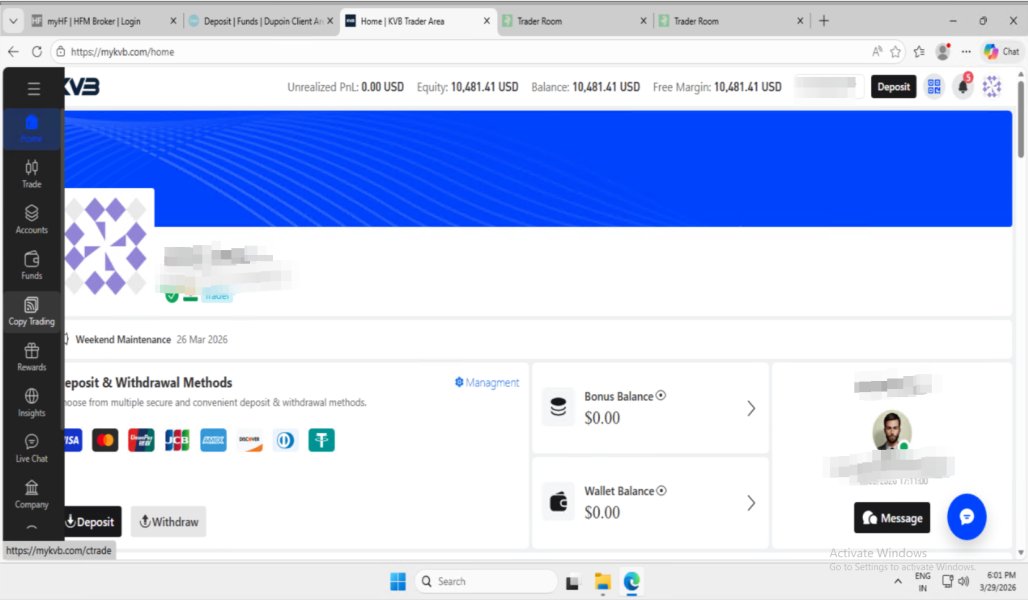This screenshot has height=600, width=1028.
Task: Click Deposit button under payment methods
Action: tap(91, 522)
